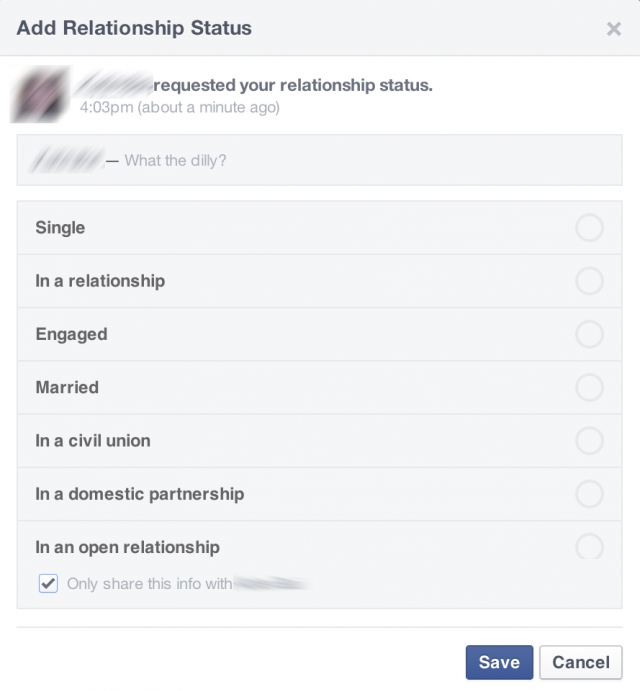Select the Single radio button

[x=589, y=228]
